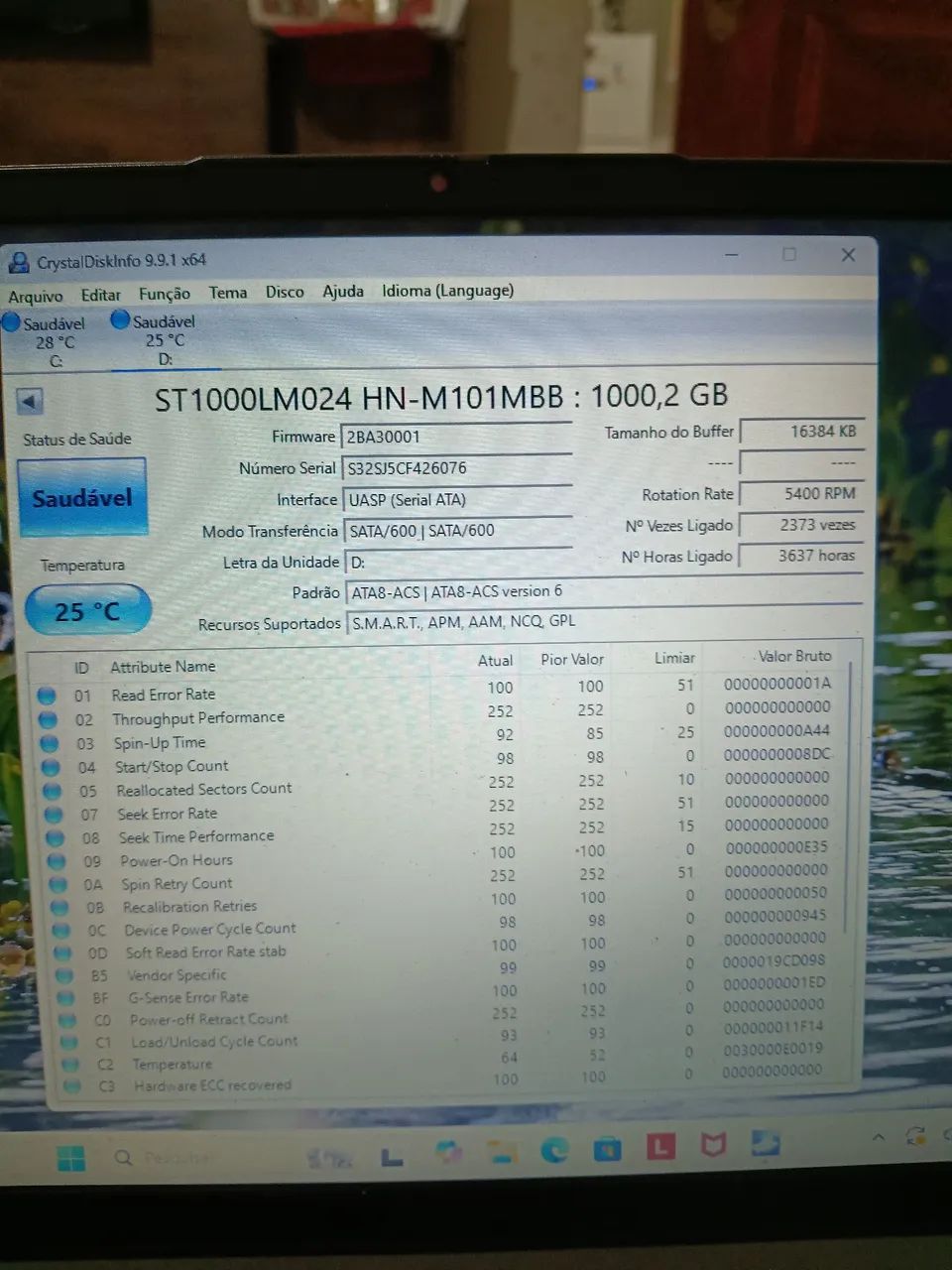952x1270 pixels.
Task: Click the status dot for Start/Stop Count
Action: coord(52,767)
